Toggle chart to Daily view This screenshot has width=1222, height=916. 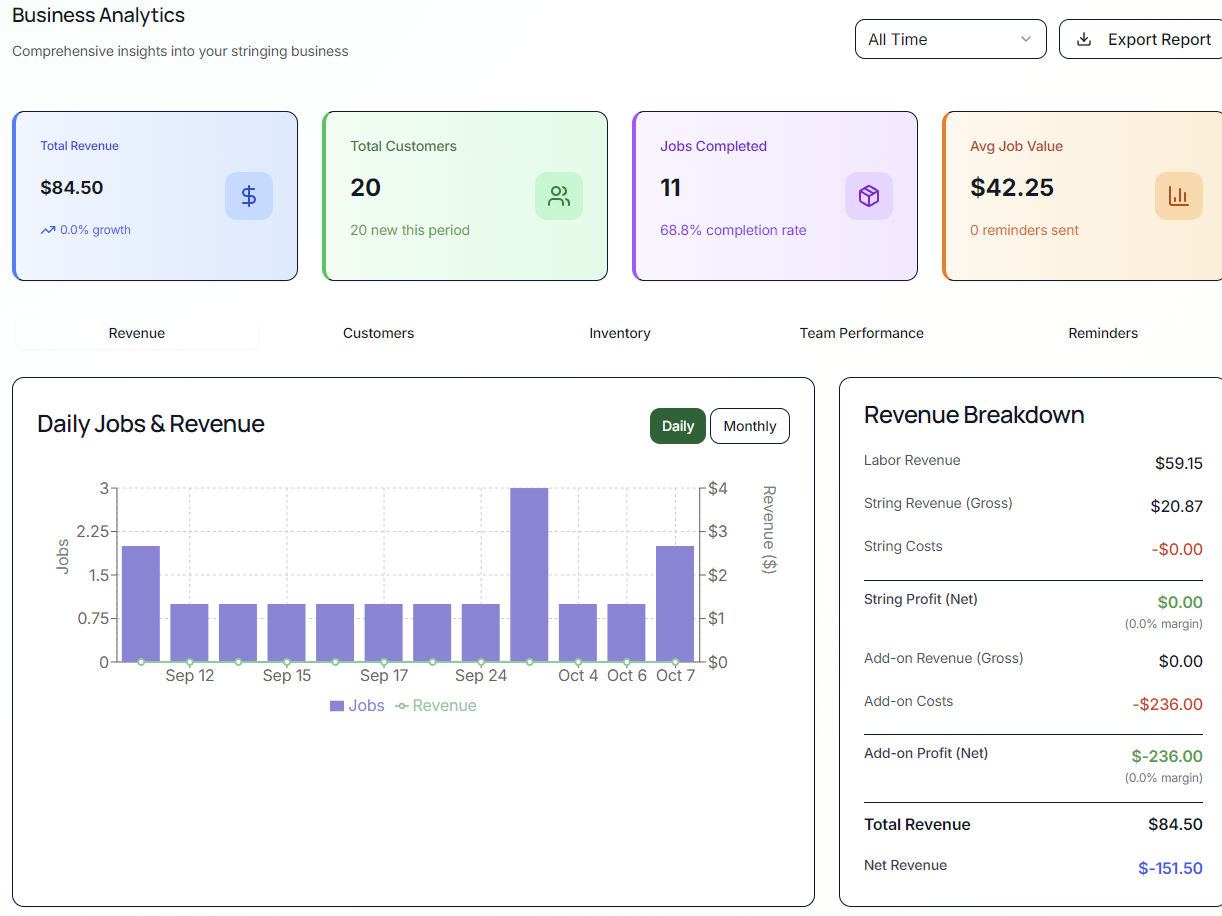tap(677, 426)
